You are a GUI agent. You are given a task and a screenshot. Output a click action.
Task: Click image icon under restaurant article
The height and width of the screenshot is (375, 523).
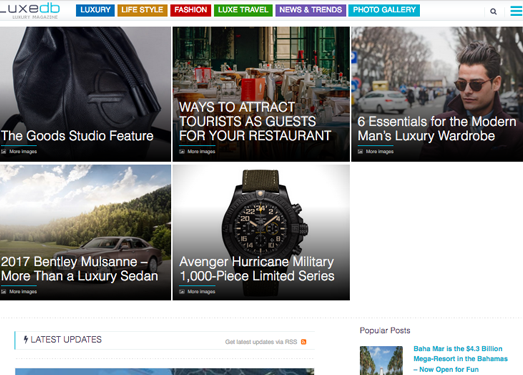click(x=182, y=151)
